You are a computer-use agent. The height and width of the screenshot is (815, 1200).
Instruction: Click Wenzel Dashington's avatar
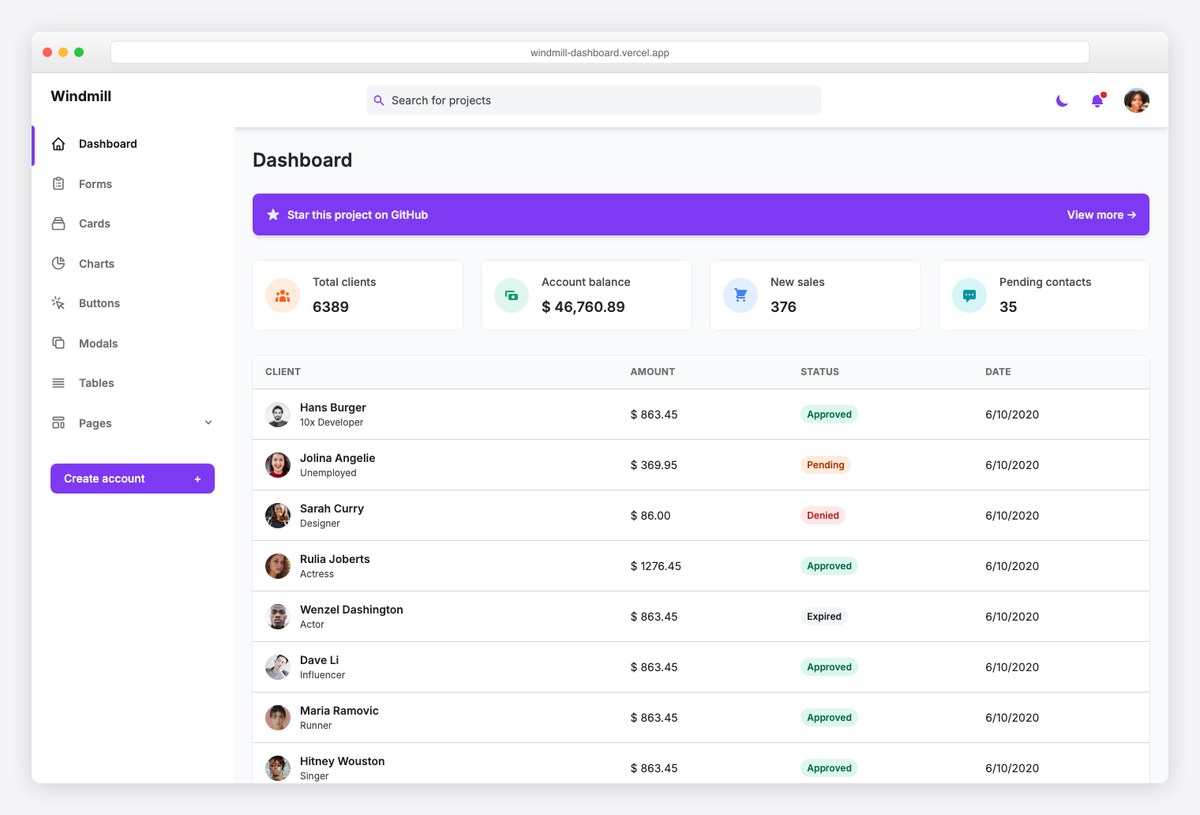coord(278,616)
